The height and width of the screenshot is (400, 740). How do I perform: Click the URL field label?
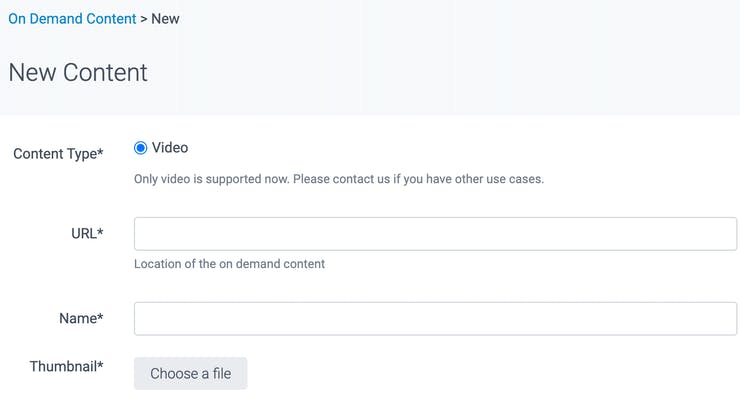(87, 233)
